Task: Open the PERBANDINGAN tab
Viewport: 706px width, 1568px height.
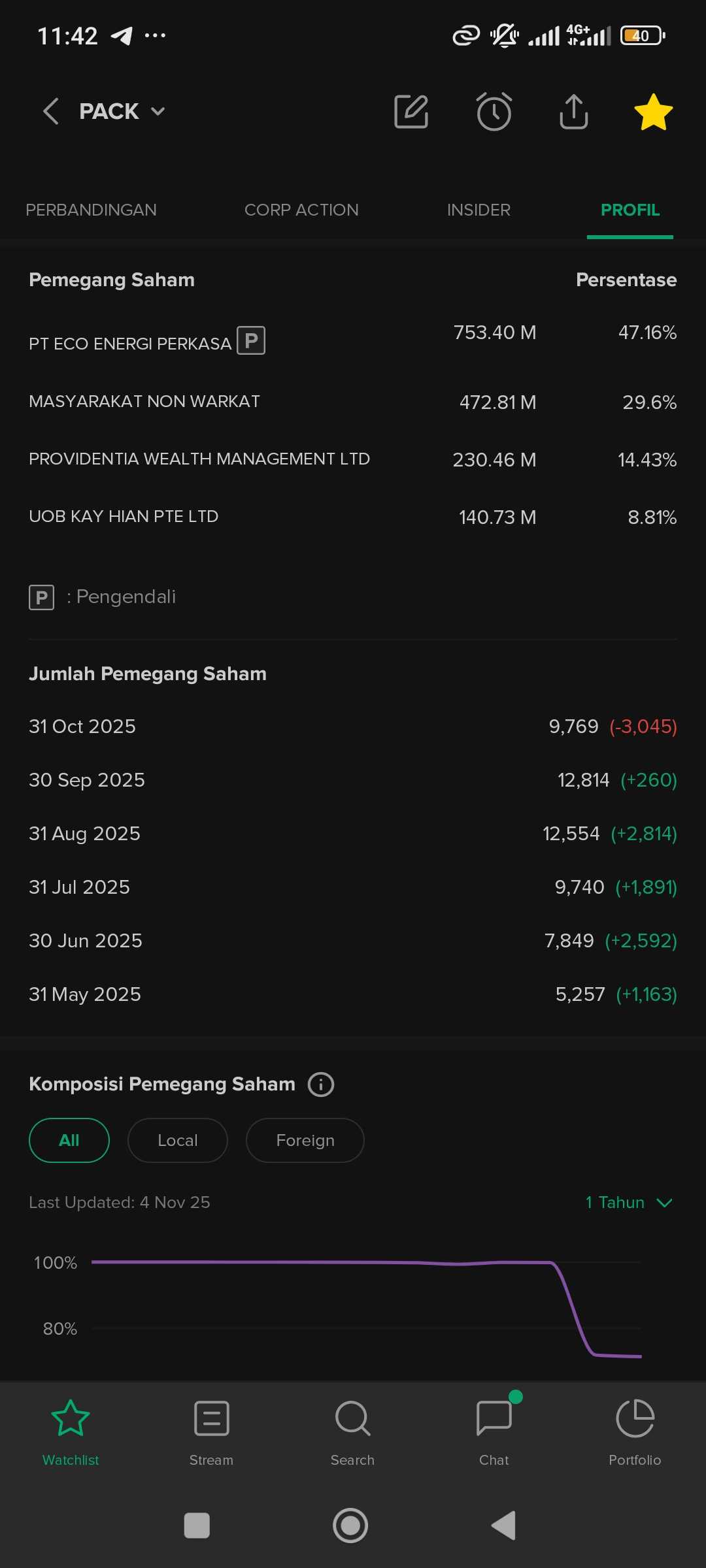Action: [91, 210]
